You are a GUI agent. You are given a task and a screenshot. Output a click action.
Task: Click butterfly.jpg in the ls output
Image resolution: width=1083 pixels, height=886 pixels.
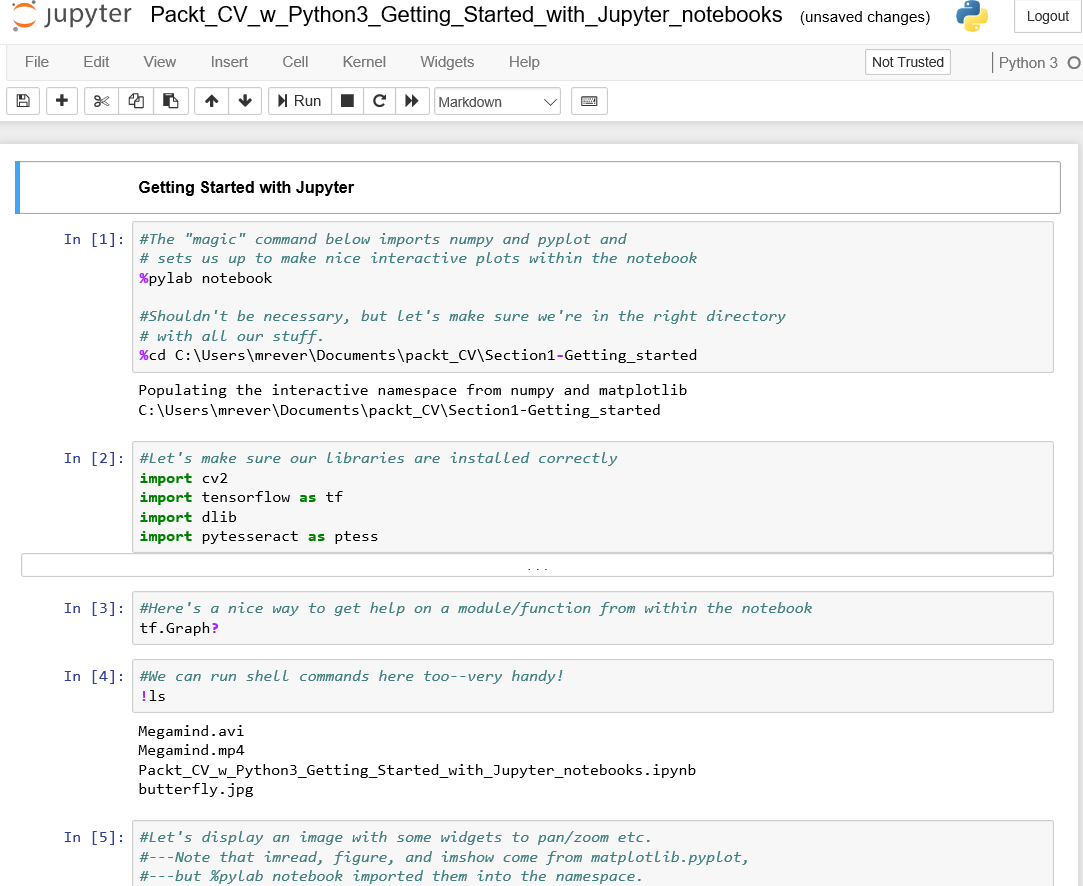[196, 789]
